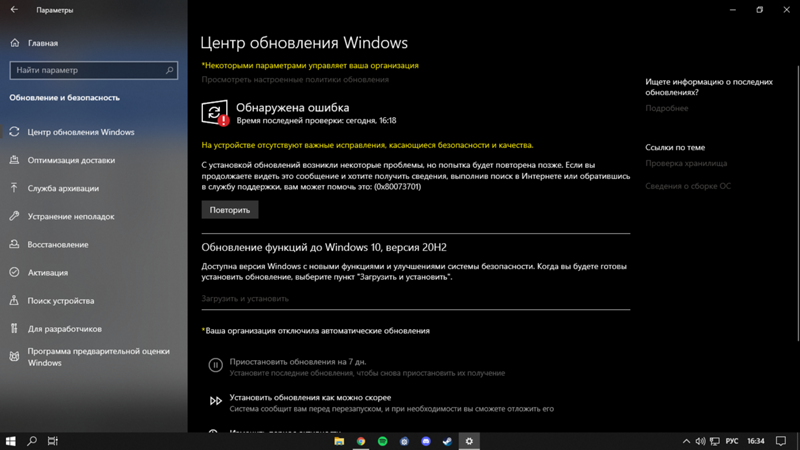This screenshot has height=450, width=800.
Task: Click the Подробнее link
Action: click(x=666, y=108)
